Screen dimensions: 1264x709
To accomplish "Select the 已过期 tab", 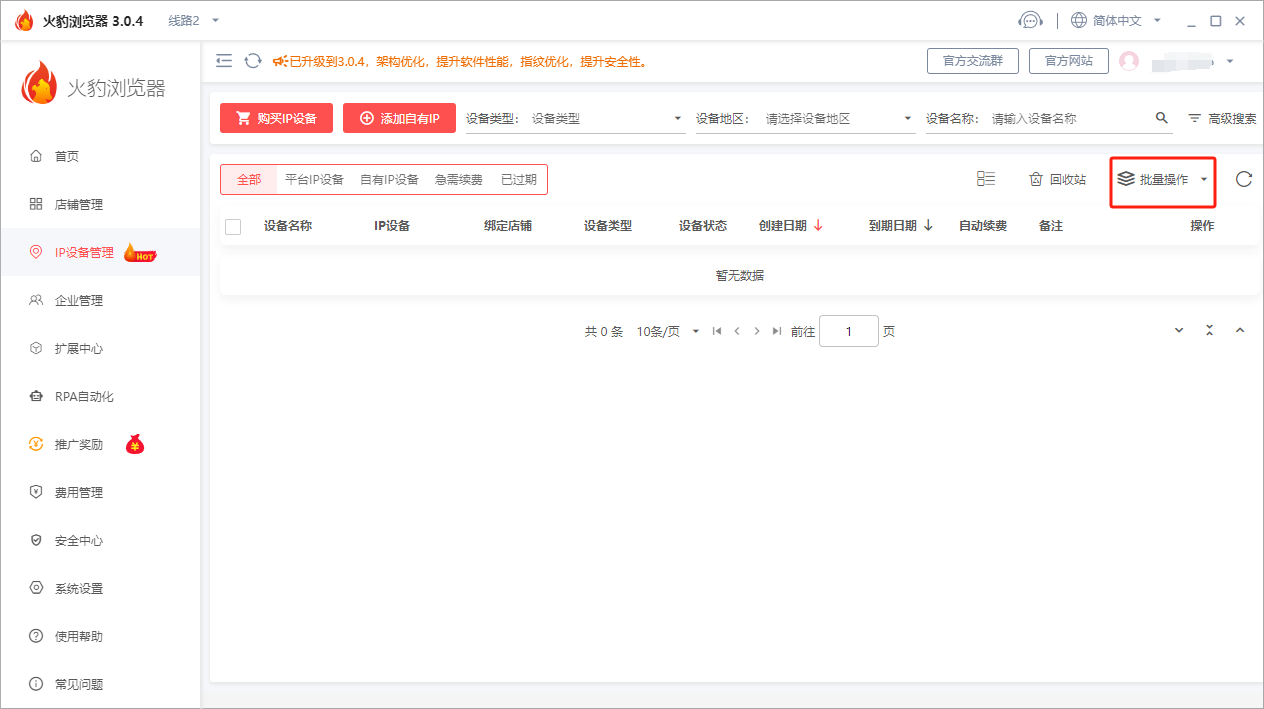I will (519, 179).
